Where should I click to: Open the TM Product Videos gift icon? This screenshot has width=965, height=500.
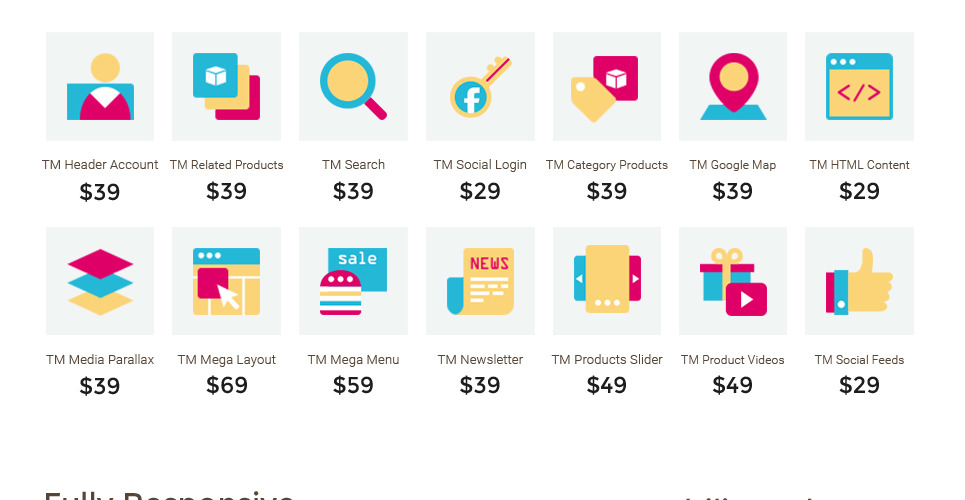(733, 281)
